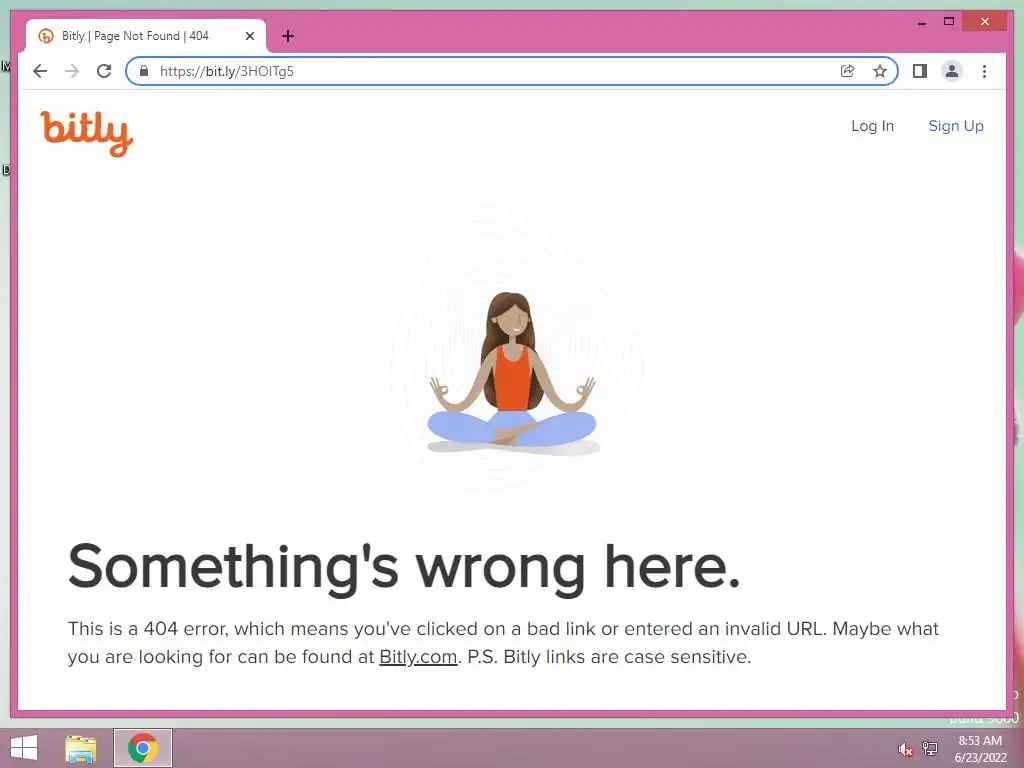Open a new tab with plus button
Screen dimensions: 1024x768
pyautogui.click(x=288, y=36)
